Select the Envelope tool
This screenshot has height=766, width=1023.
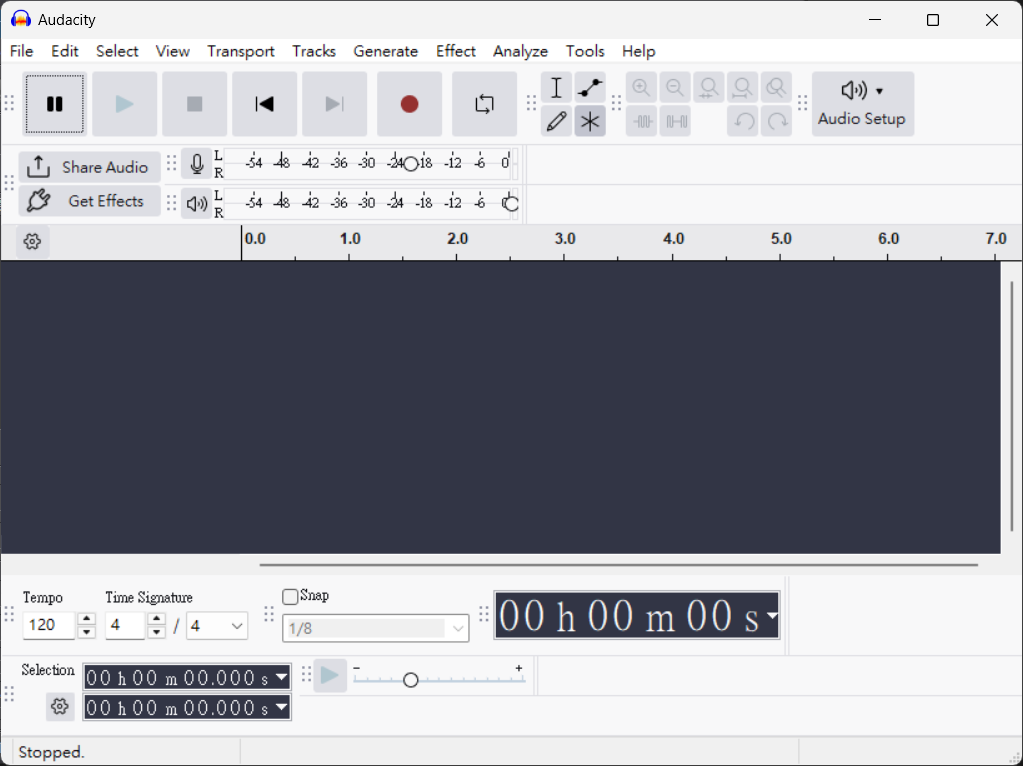[590, 88]
